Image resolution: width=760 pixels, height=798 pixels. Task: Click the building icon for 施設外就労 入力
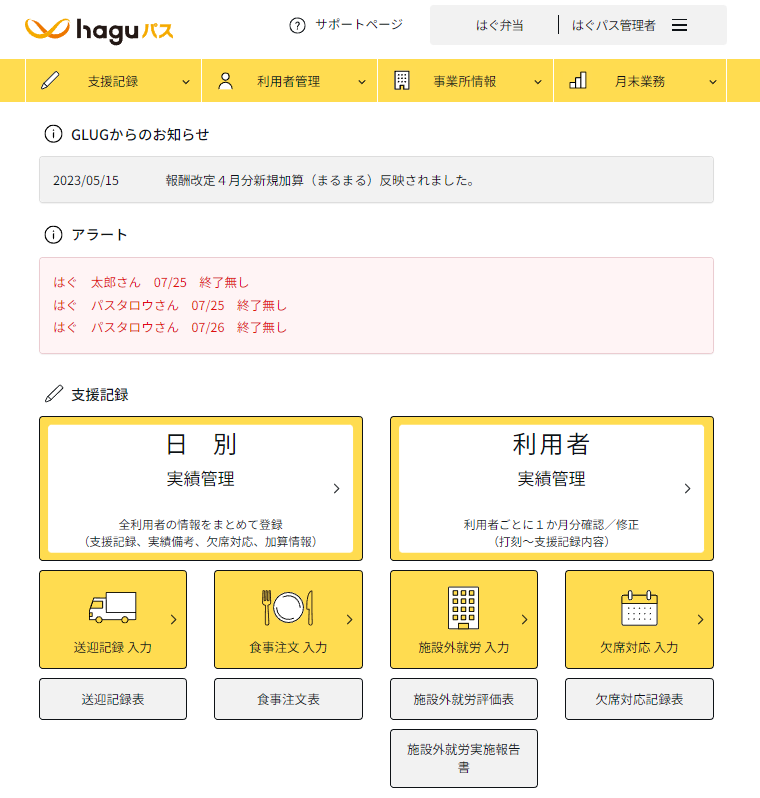coord(463,607)
